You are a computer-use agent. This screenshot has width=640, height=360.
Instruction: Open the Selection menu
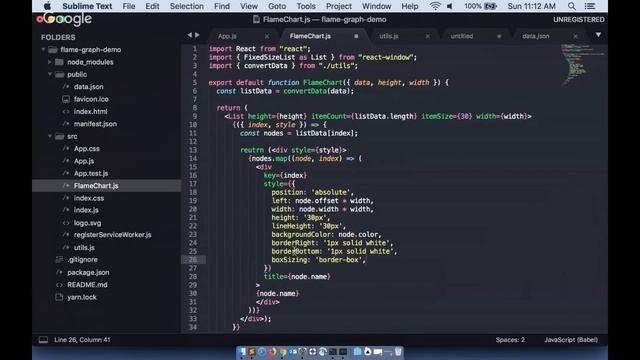187,6
